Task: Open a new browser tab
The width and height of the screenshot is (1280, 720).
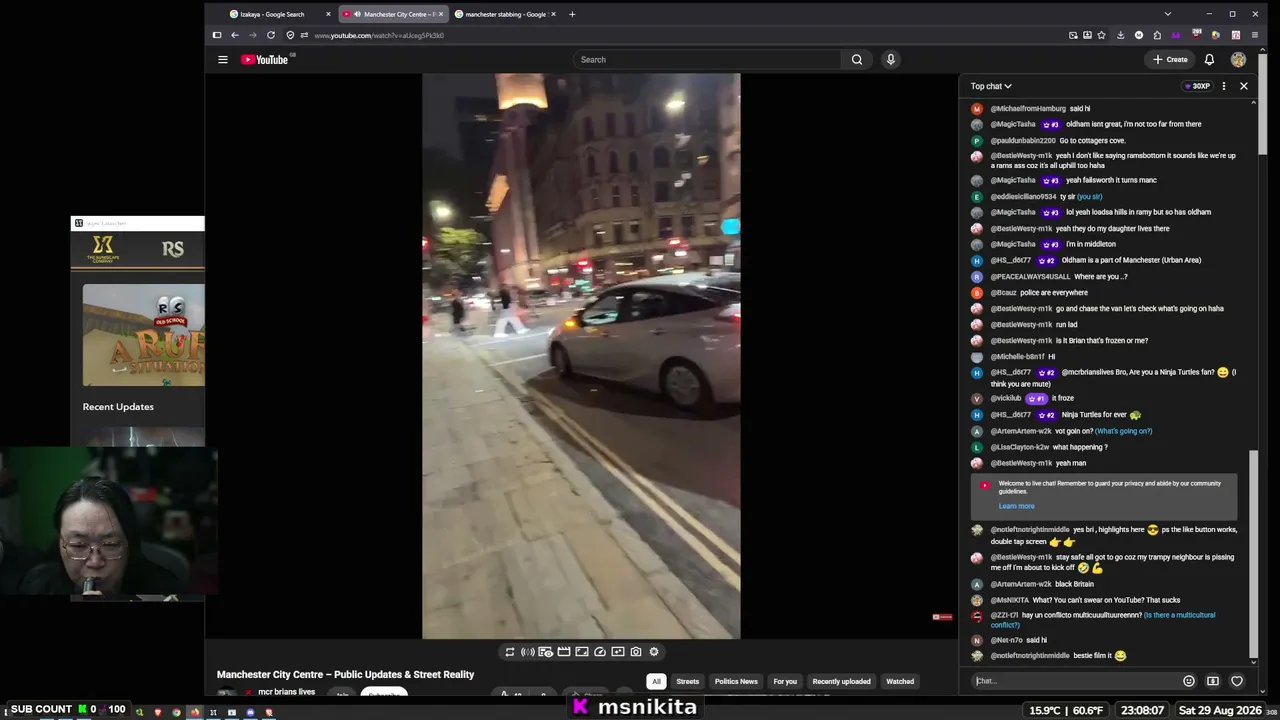Action: click(x=572, y=14)
